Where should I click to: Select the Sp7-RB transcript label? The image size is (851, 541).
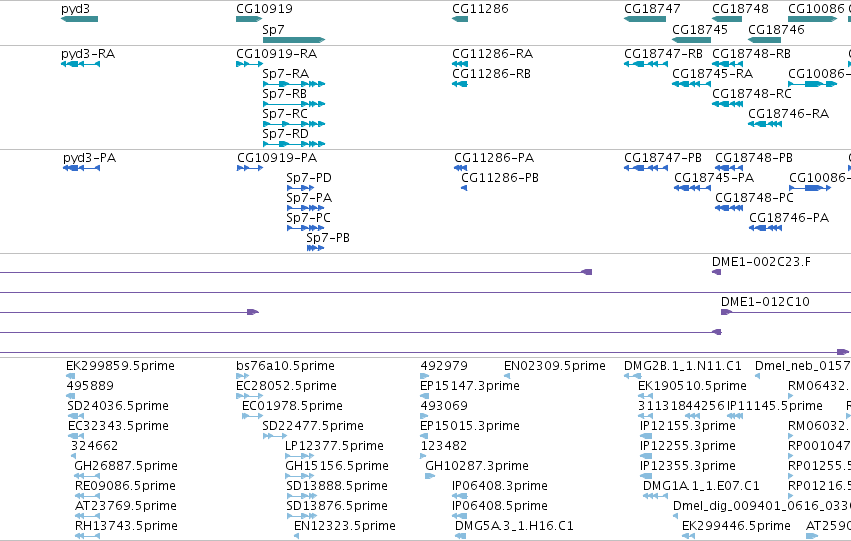click(284, 94)
